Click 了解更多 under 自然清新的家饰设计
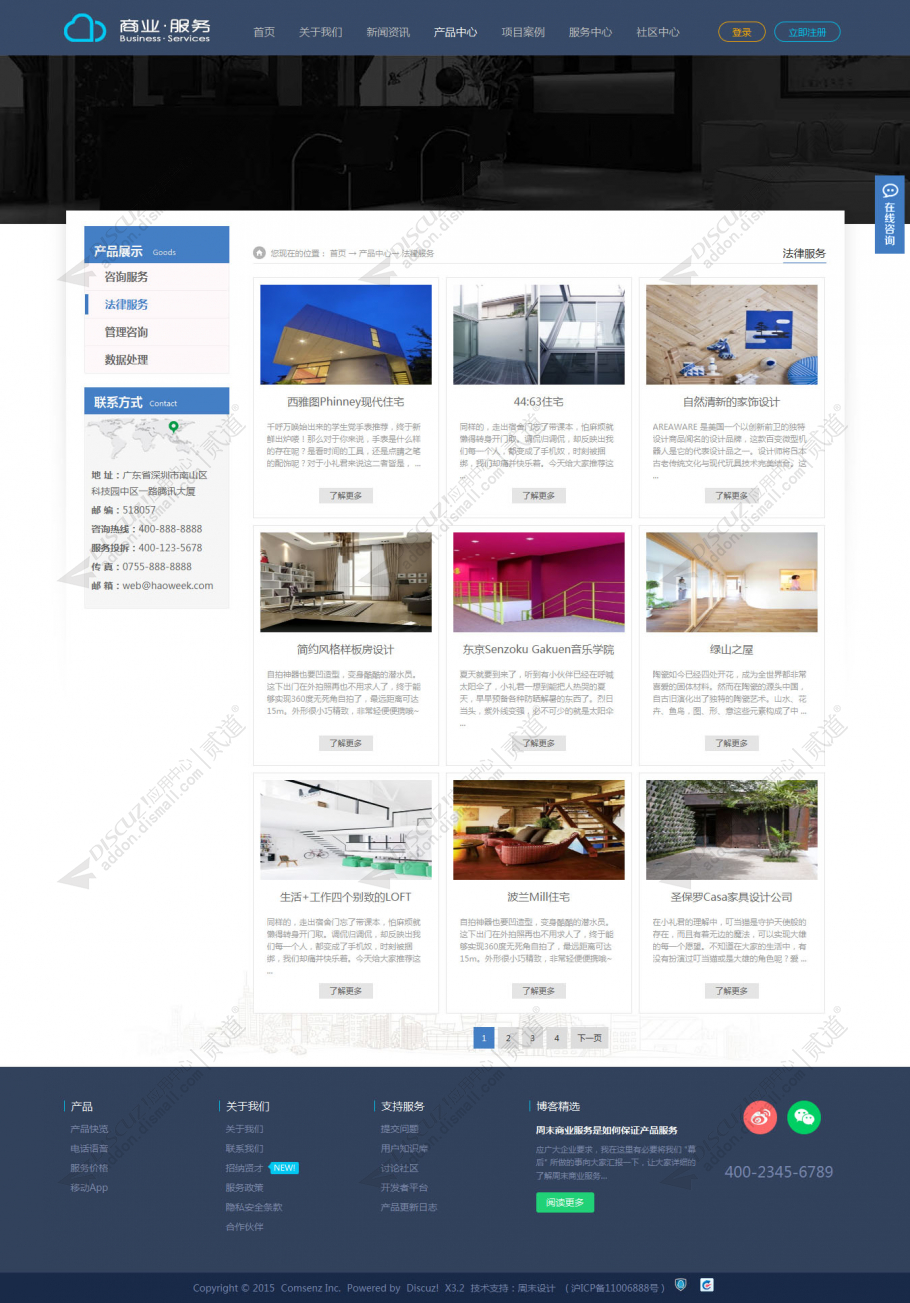Image resolution: width=910 pixels, height=1303 pixels. 732,495
